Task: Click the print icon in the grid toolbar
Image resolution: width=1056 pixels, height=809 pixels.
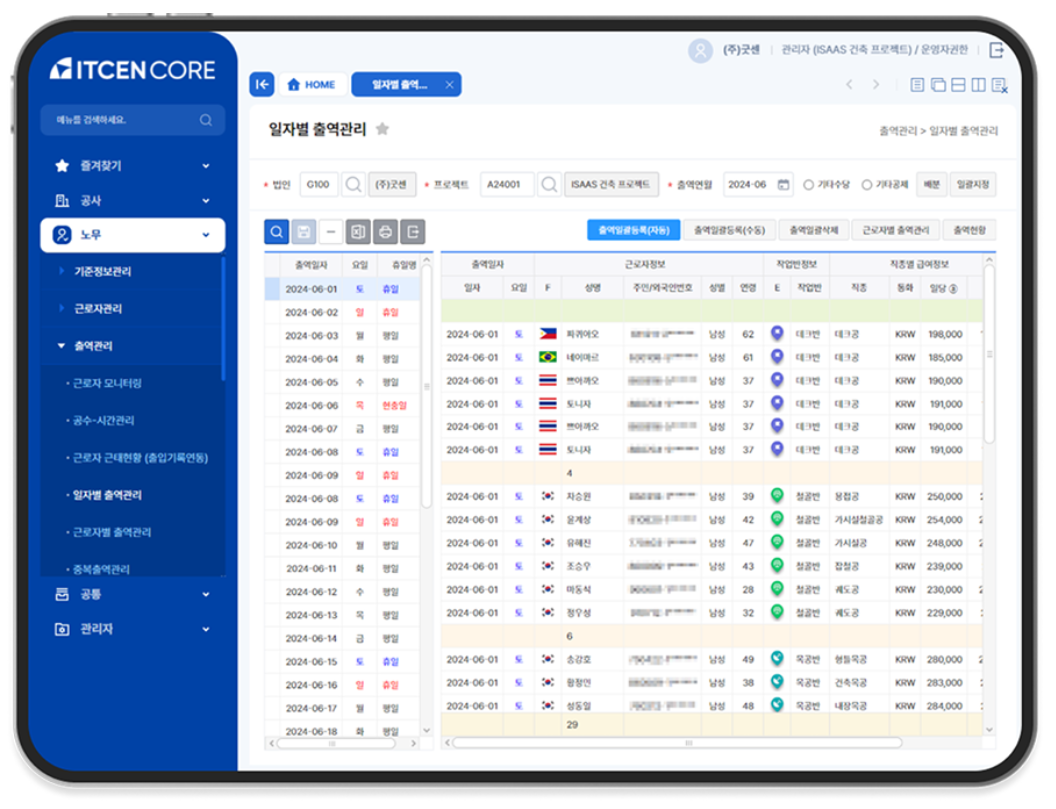Action: tap(385, 232)
